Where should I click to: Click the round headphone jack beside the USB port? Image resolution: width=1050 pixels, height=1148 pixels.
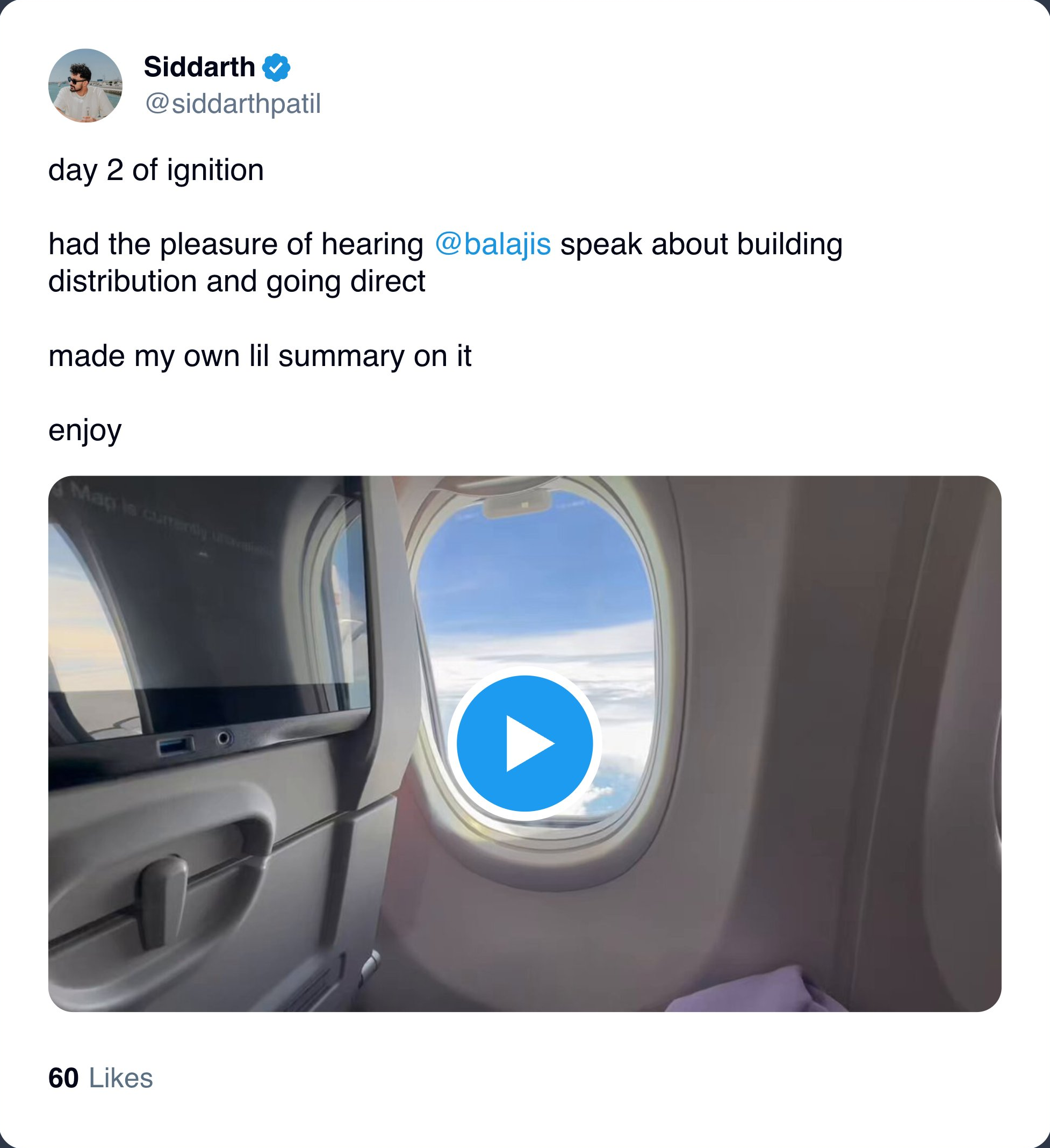pos(223,738)
